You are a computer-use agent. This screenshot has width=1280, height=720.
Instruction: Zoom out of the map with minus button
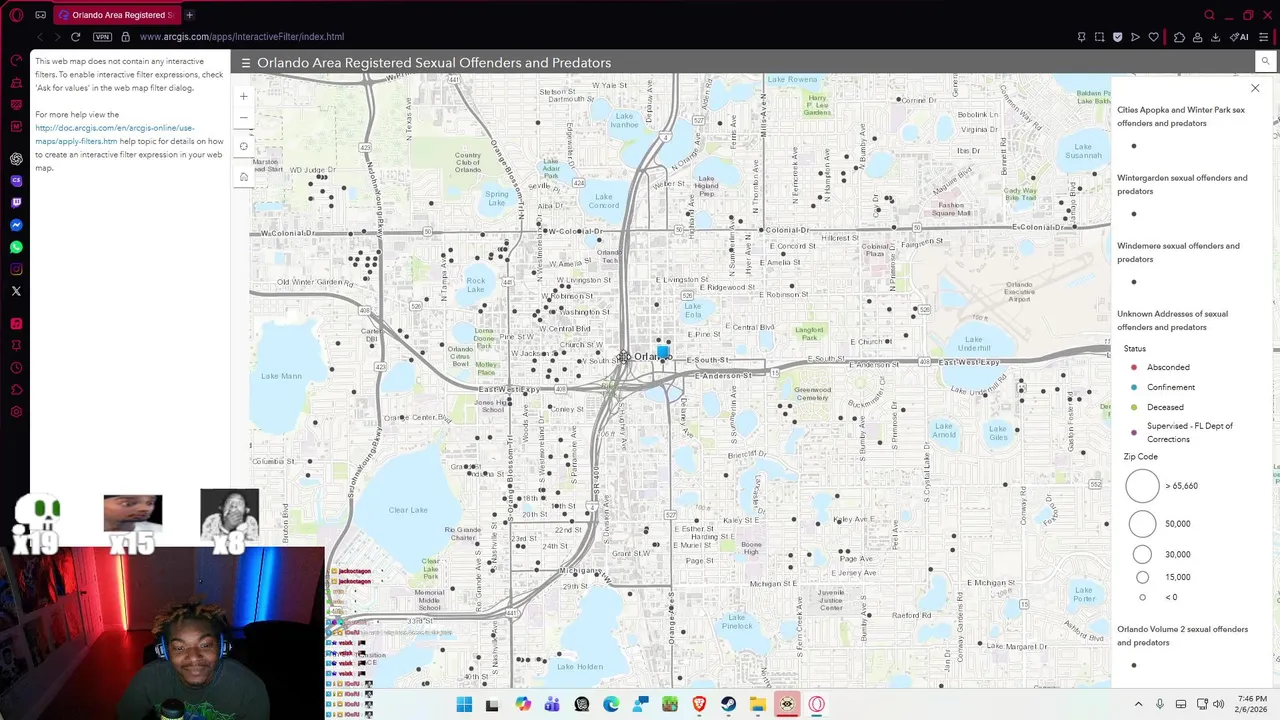tap(243, 117)
